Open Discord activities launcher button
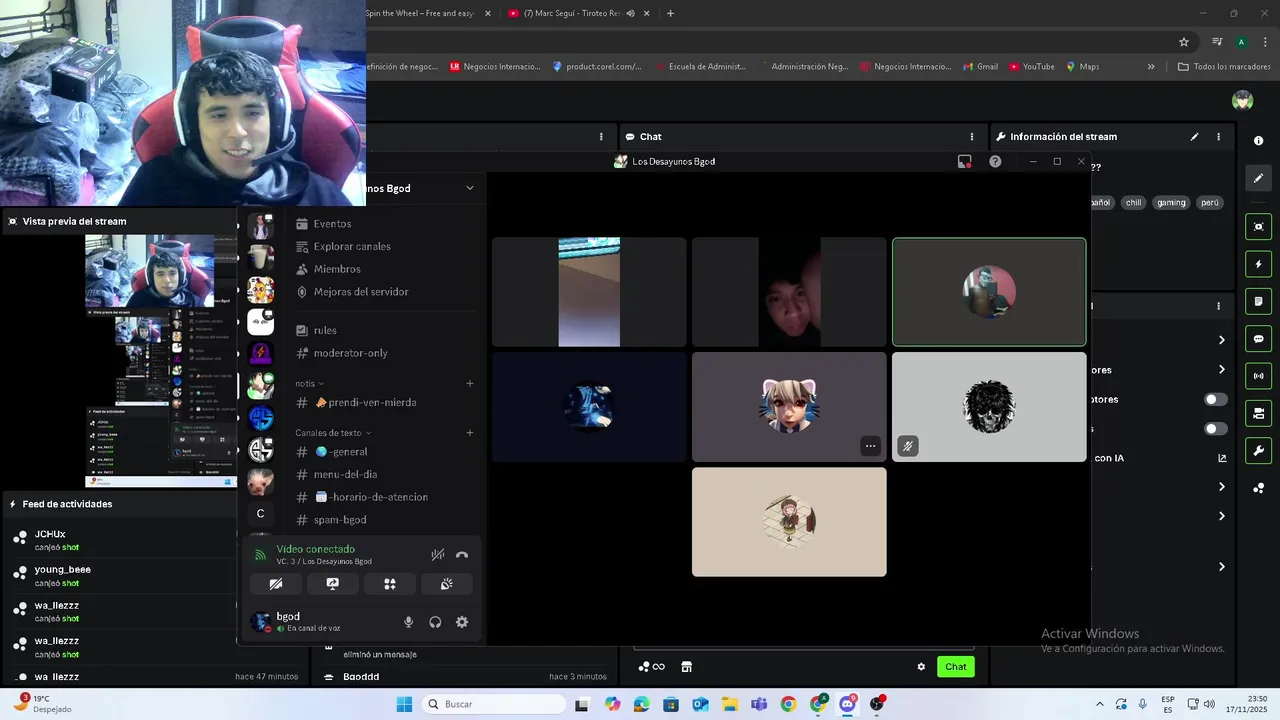This screenshot has height=720, width=1280. pyautogui.click(x=390, y=584)
